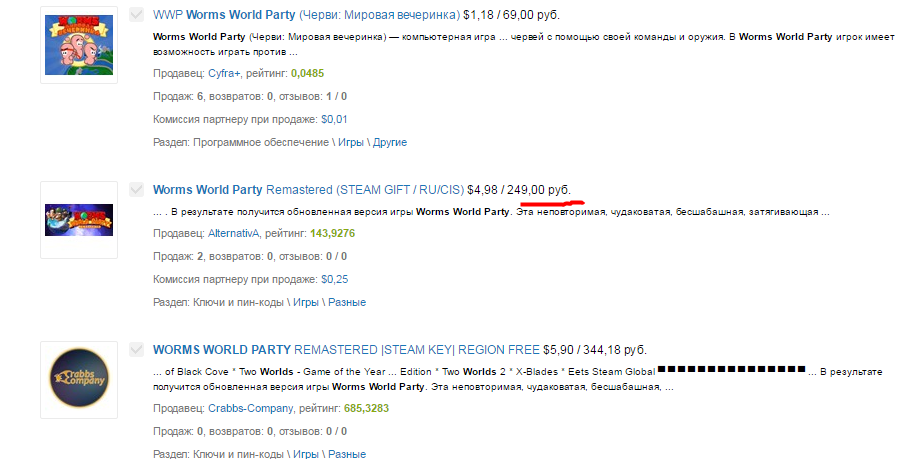907x459 pixels.
Task: Open the Игры category in the second listing
Action: pos(306,302)
